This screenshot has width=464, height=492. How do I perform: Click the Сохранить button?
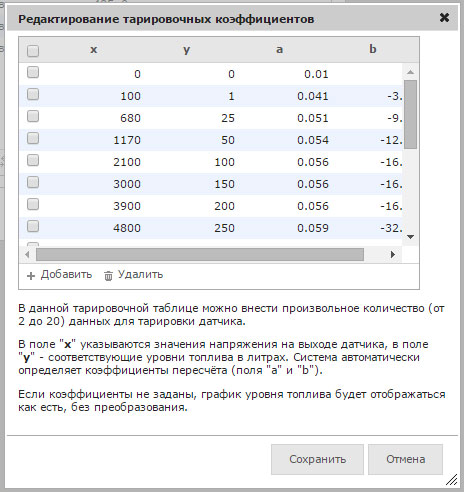pyautogui.click(x=317, y=459)
